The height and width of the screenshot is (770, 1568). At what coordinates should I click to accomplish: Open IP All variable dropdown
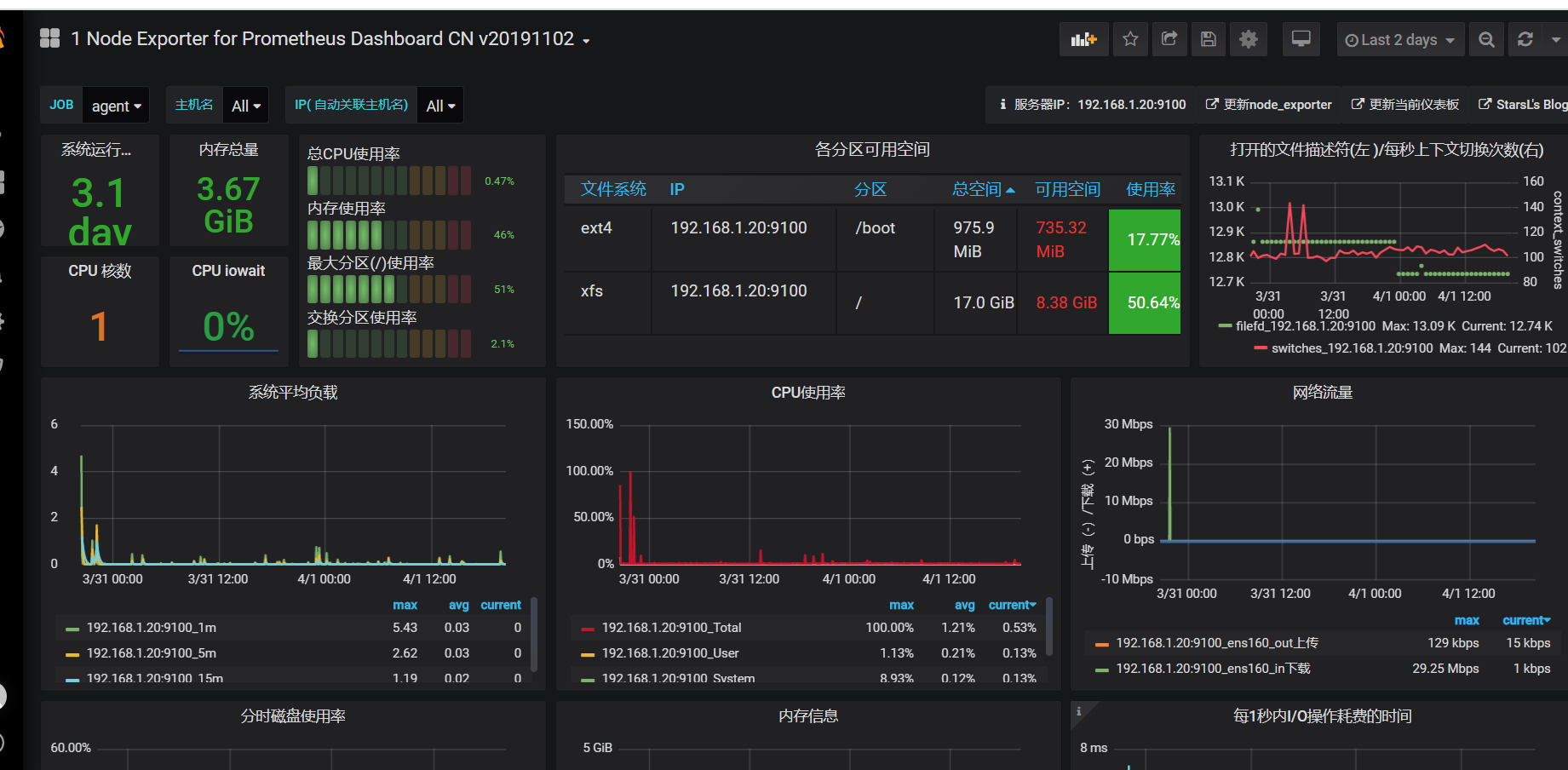pyautogui.click(x=440, y=106)
